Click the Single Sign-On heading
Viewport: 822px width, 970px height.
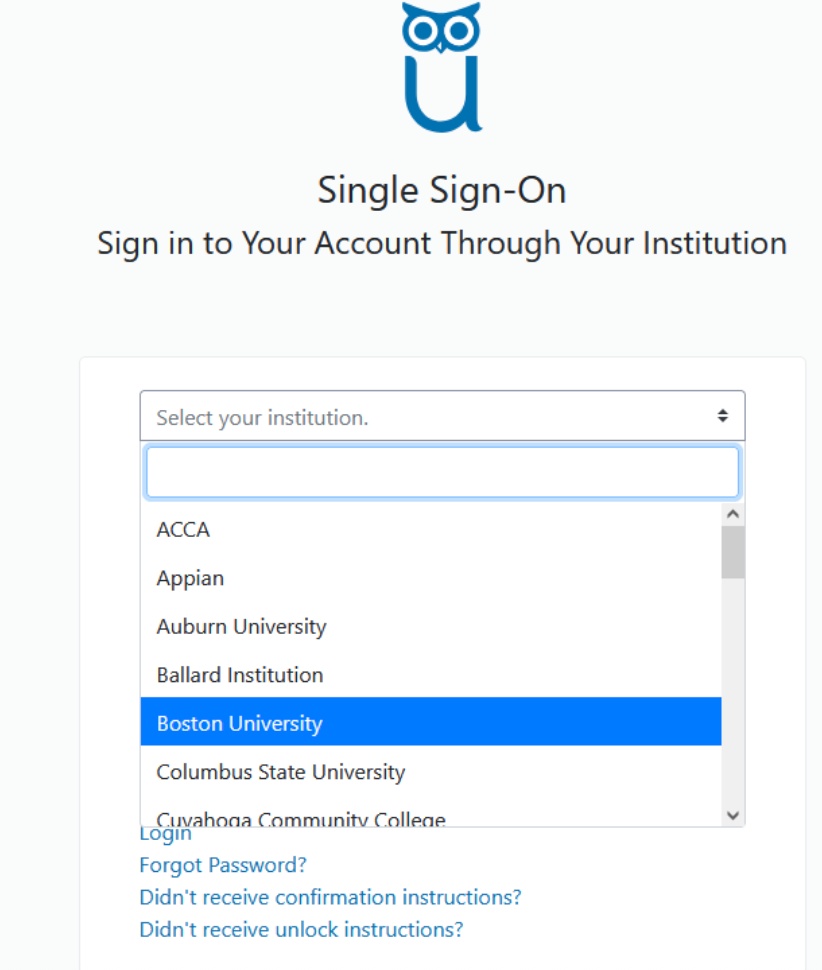[x=442, y=190]
